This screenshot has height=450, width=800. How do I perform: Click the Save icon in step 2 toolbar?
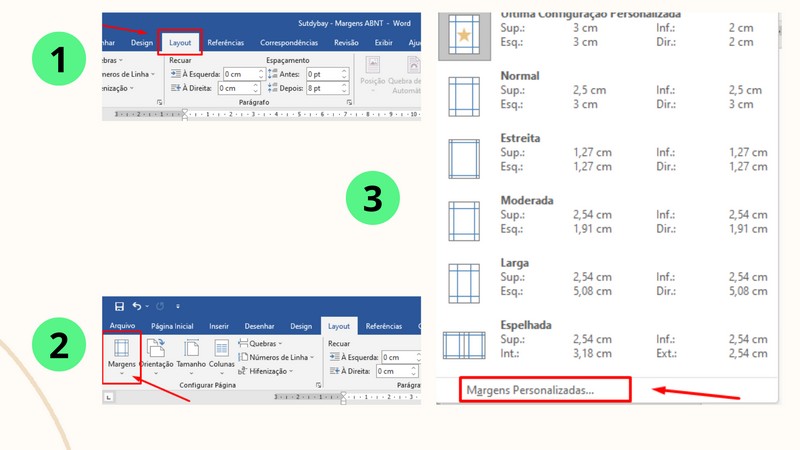pos(119,306)
